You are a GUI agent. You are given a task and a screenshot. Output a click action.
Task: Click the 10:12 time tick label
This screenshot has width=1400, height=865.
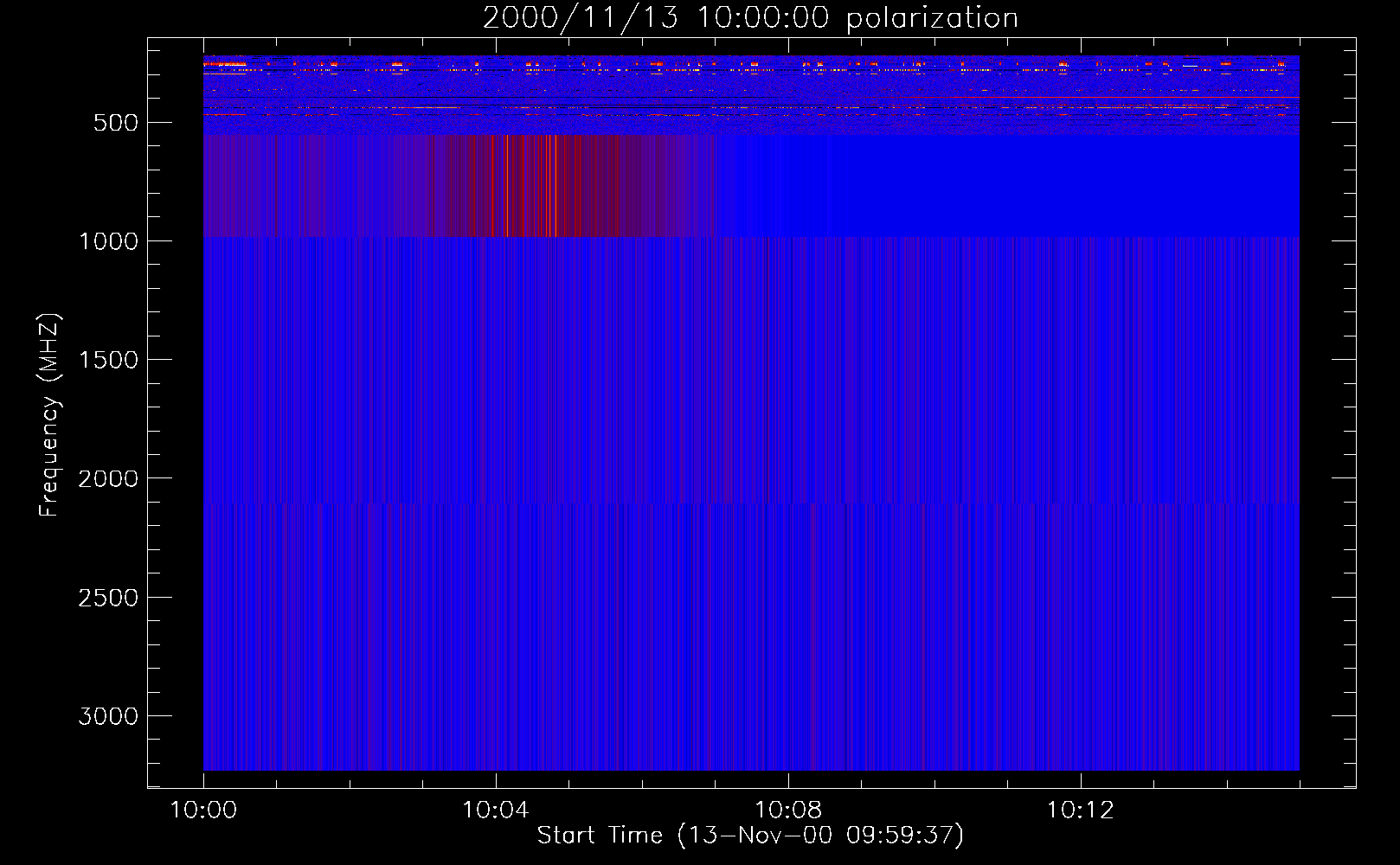click(x=1081, y=811)
